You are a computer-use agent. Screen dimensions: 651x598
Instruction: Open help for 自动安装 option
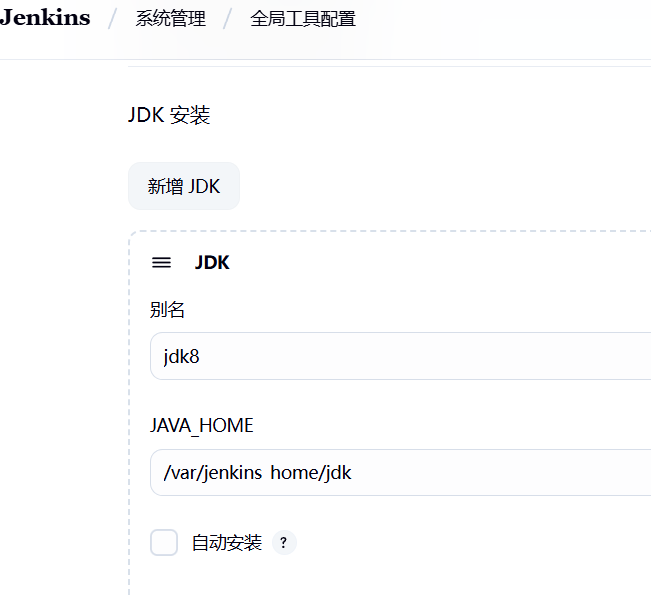[284, 543]
